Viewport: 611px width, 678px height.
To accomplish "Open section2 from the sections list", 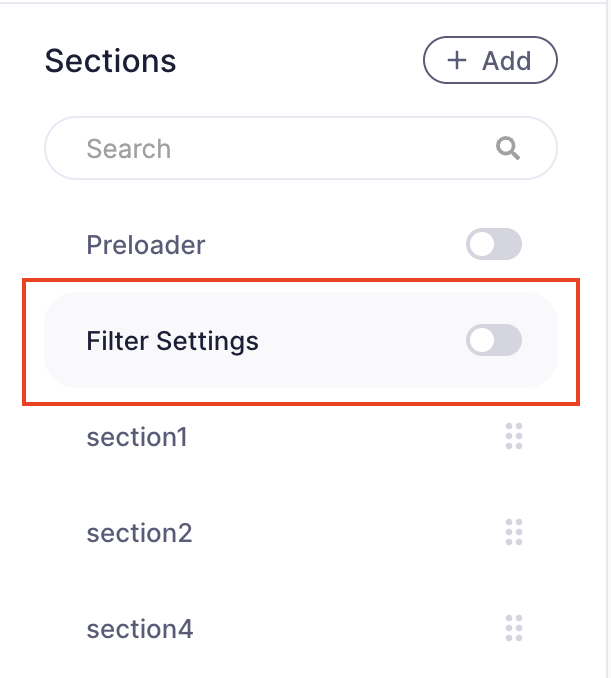I will pyautogui.click(x=139, y=533).
